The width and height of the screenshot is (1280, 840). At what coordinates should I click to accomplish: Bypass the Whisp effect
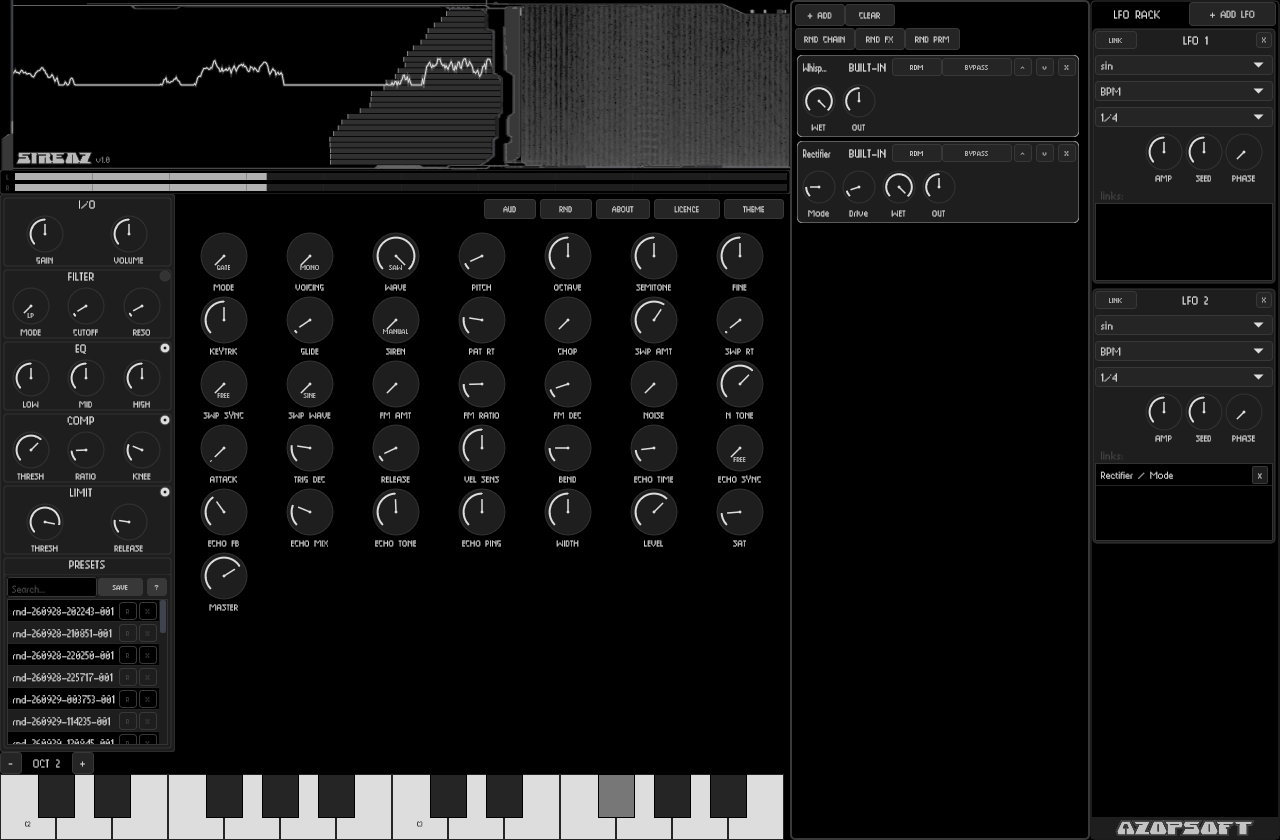click(976, 67)
